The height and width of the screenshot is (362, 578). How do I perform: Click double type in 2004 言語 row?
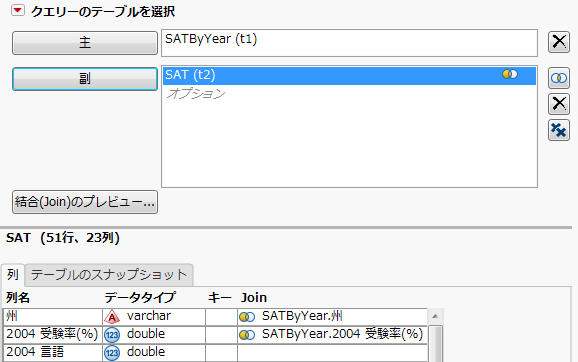tap(146, 352)
